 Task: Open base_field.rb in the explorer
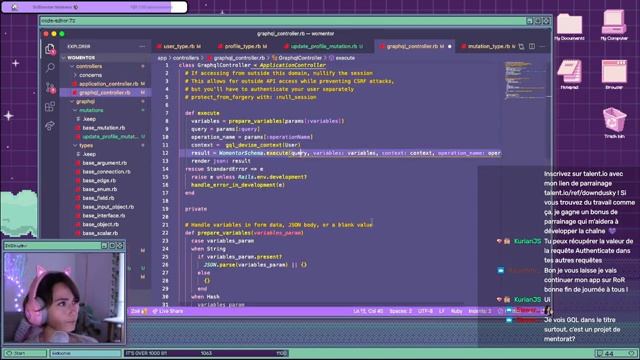coord(98,198)
